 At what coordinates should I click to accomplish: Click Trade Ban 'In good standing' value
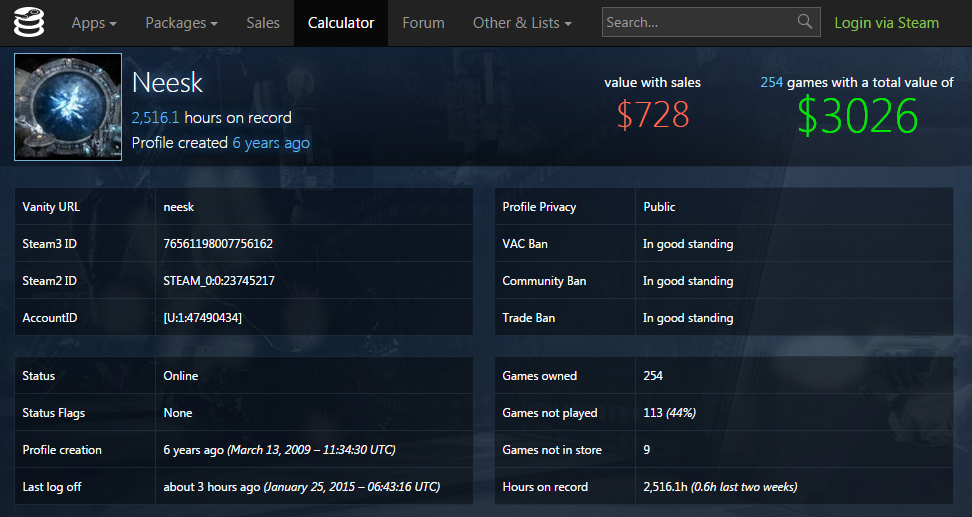[688, 319]
